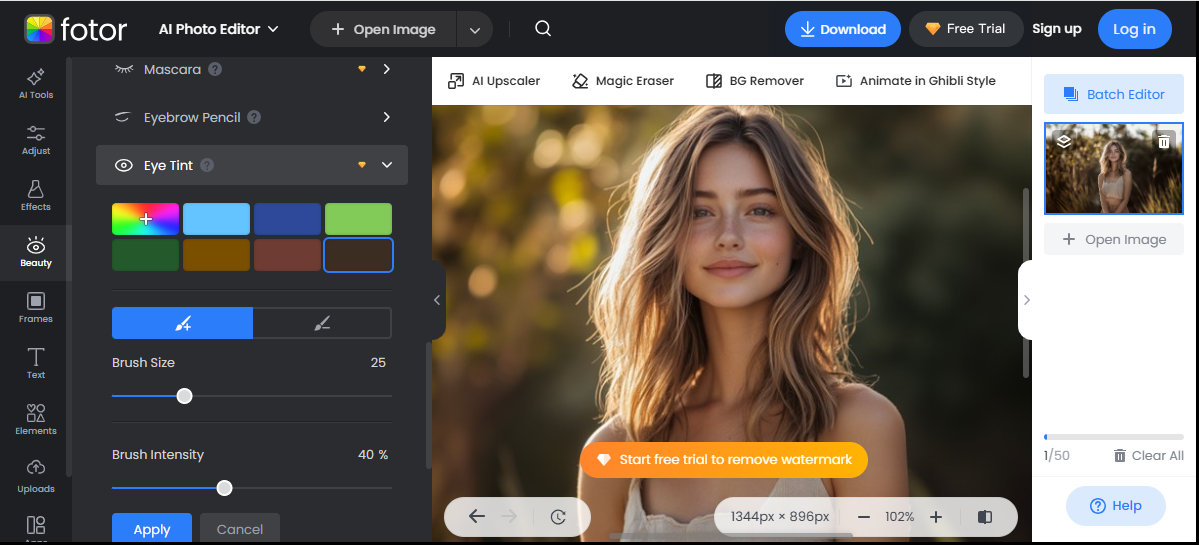Open the Batch Editor
The image size is (1199, 545).
pyautogui.click(x=1113, y=94)
